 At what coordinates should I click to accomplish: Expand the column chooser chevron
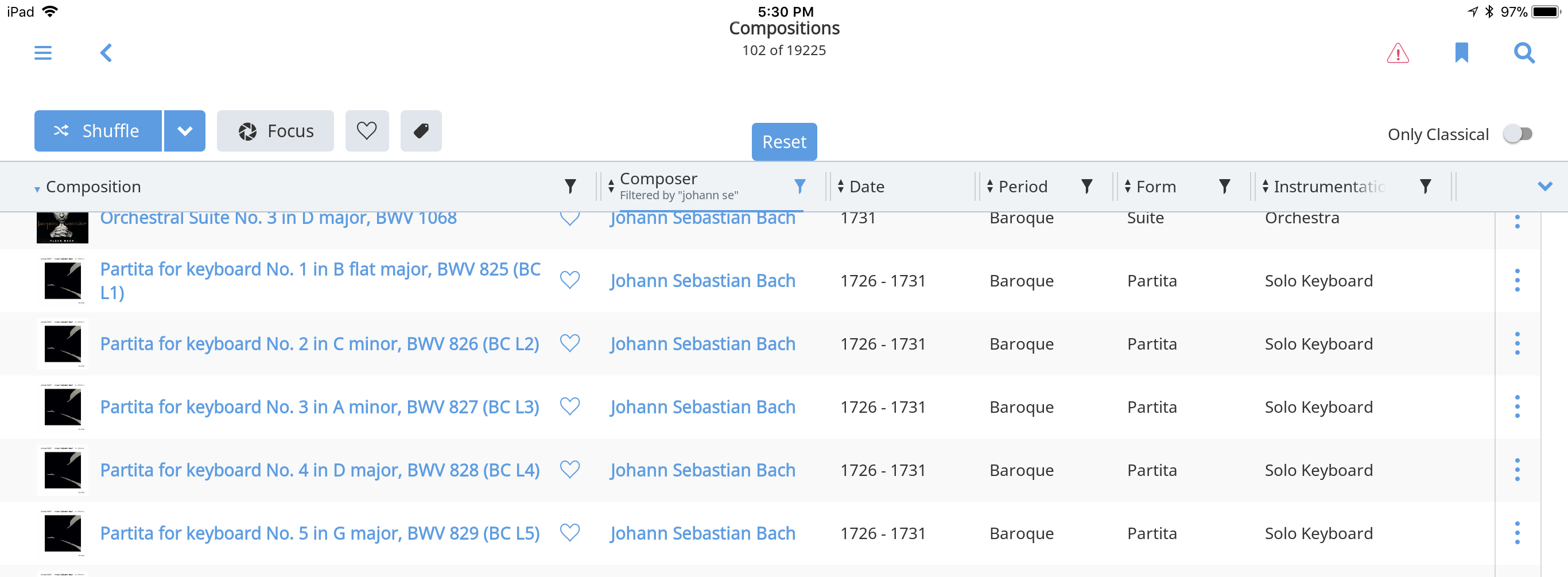pyautogui.click(x=1544, y=186)
